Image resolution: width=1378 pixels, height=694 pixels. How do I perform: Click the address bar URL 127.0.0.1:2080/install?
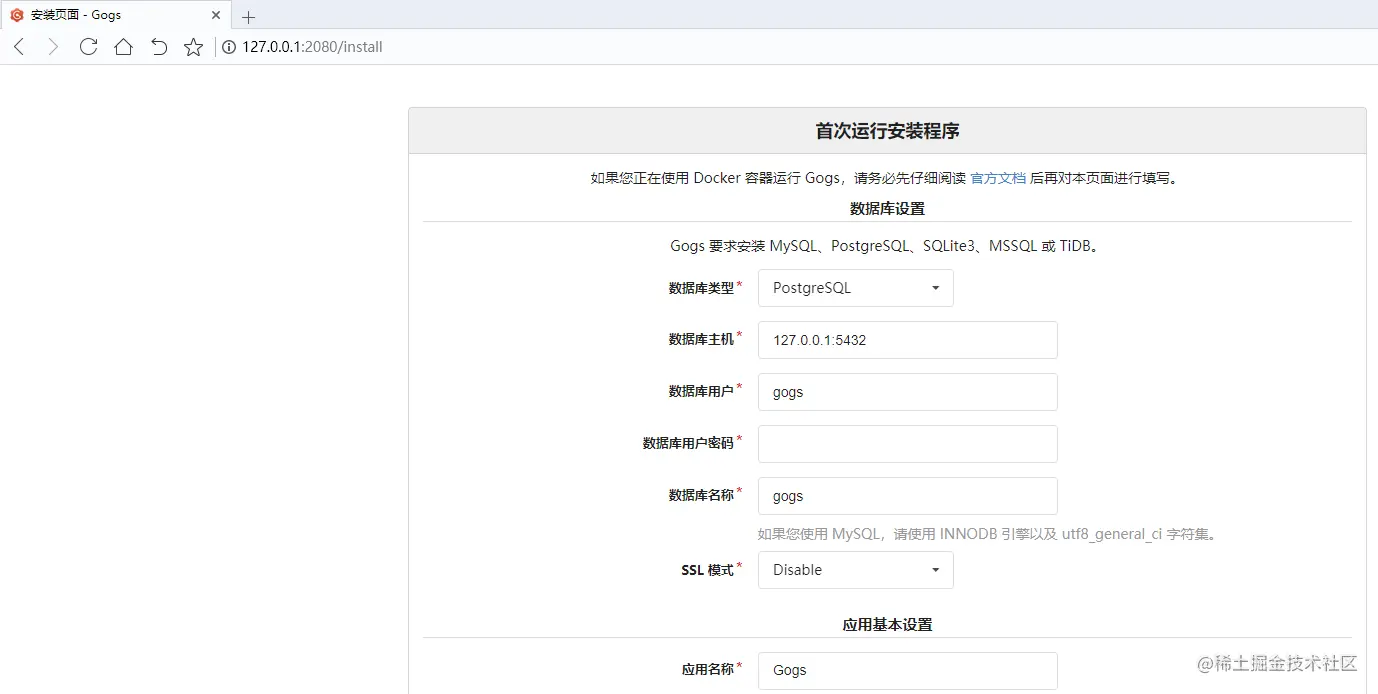click(x=312, y=47)
